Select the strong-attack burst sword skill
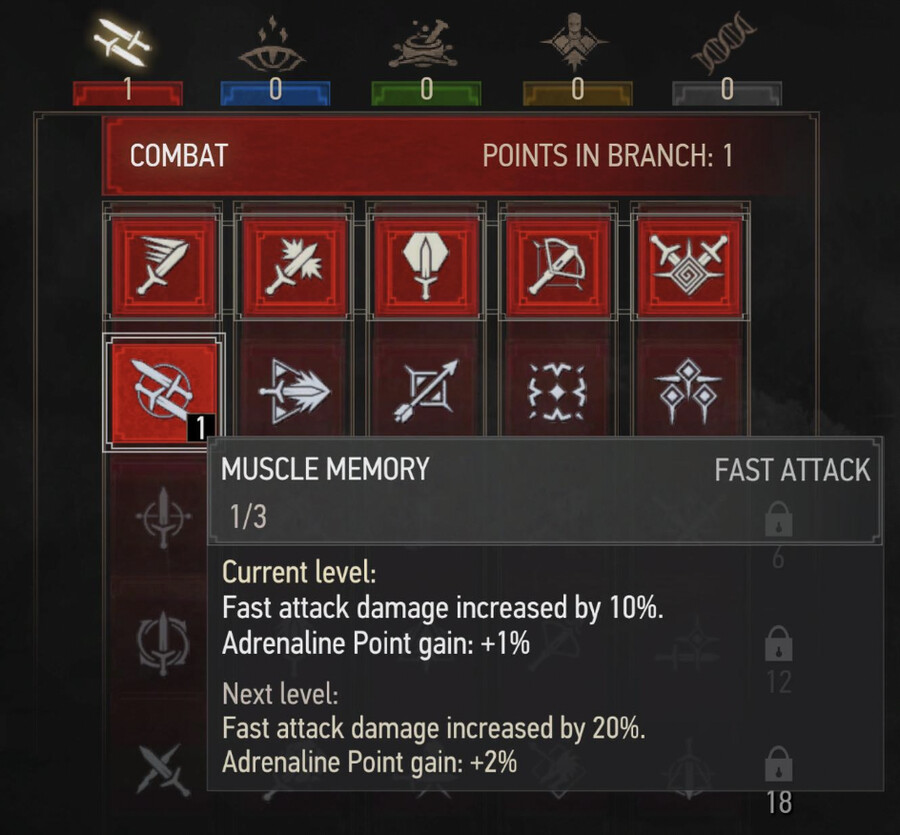This screenshot has width=900, height=835. tap(296, 266)
